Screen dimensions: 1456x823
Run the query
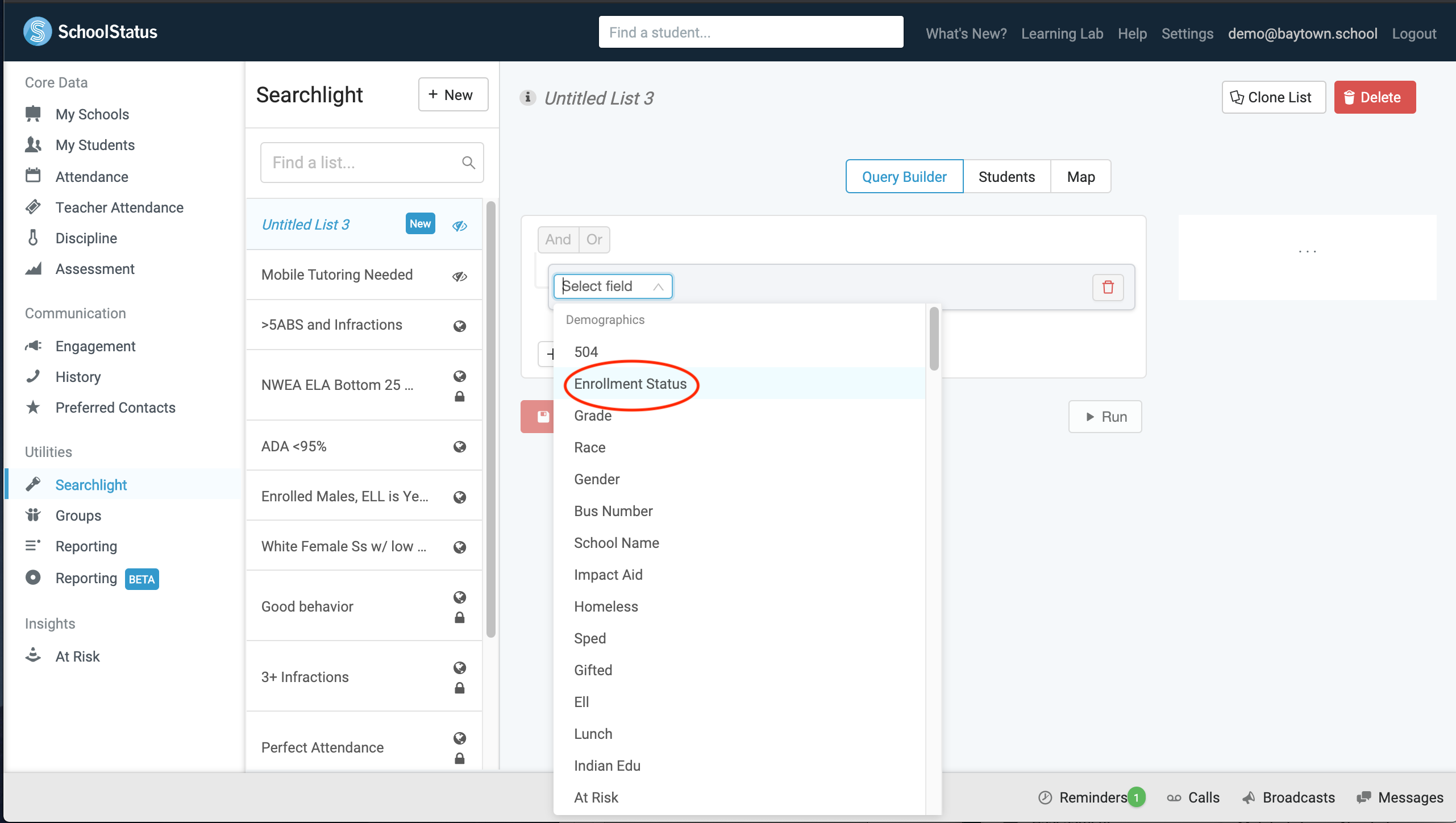coord(1105,417)
